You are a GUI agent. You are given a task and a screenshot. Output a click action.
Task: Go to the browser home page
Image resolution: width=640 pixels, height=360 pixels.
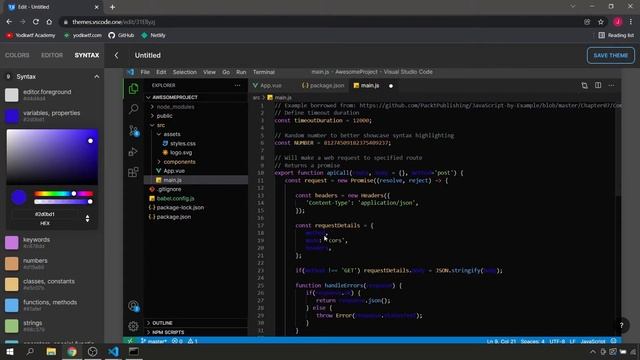(x=49, y=22)
